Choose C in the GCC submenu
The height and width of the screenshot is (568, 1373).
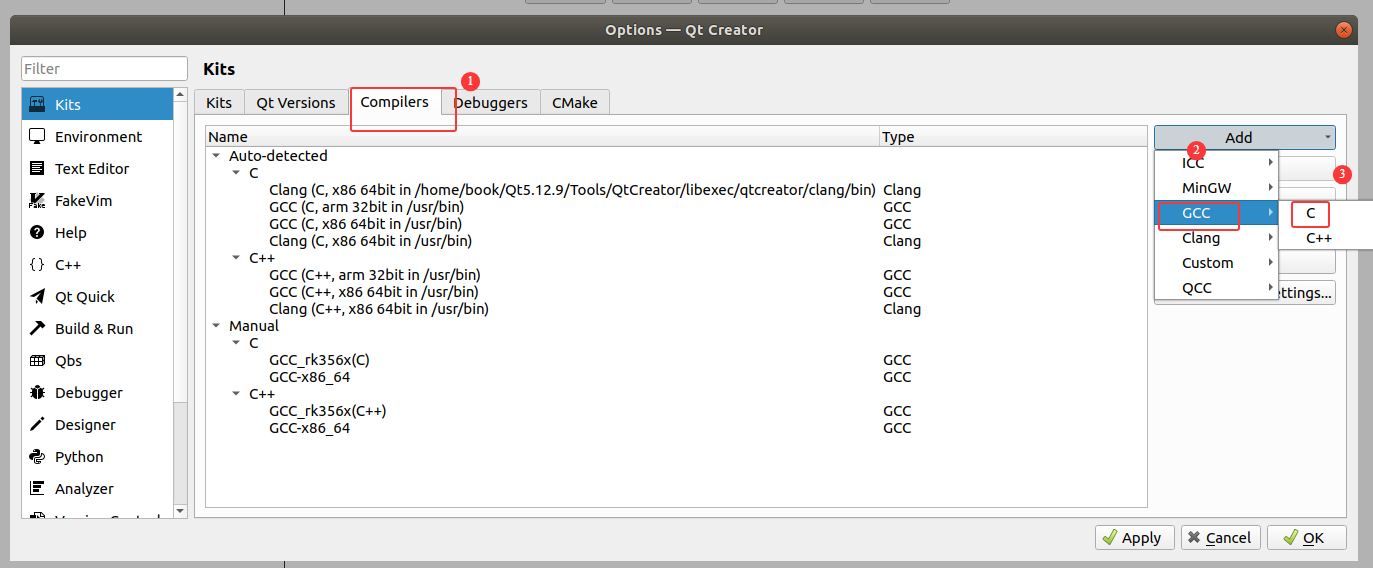click(1327, 213)
